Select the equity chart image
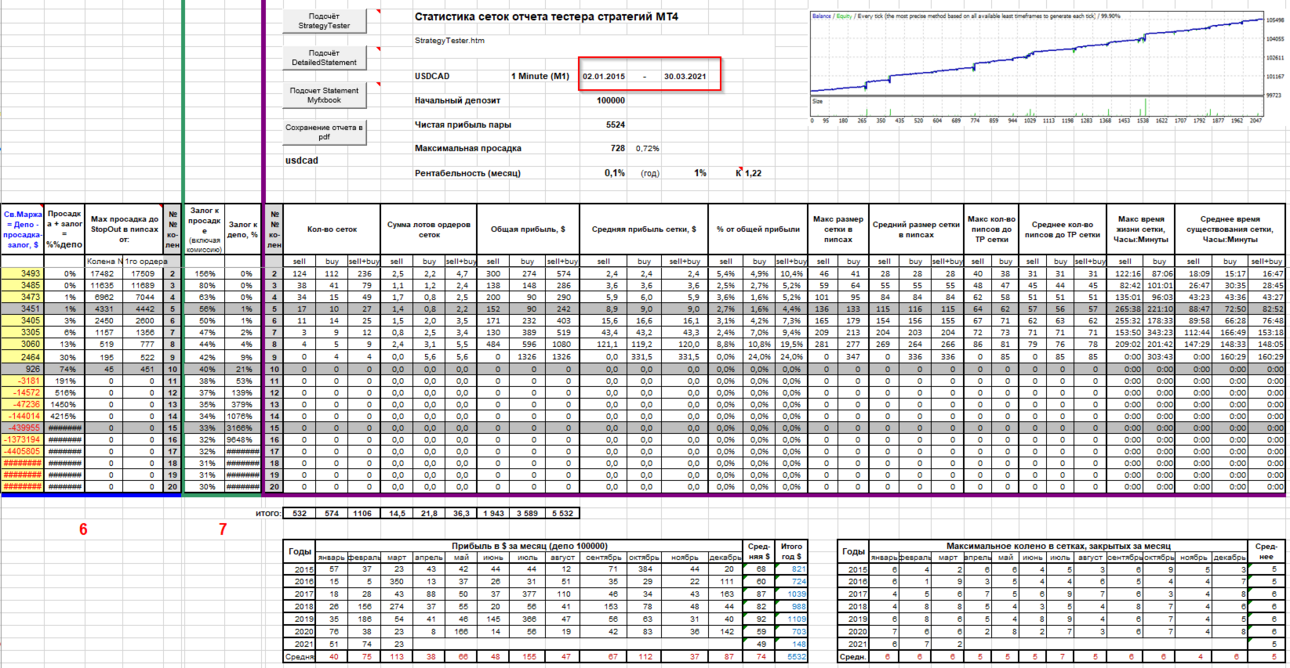The image size is (1290, 668). coord(1049,68)
